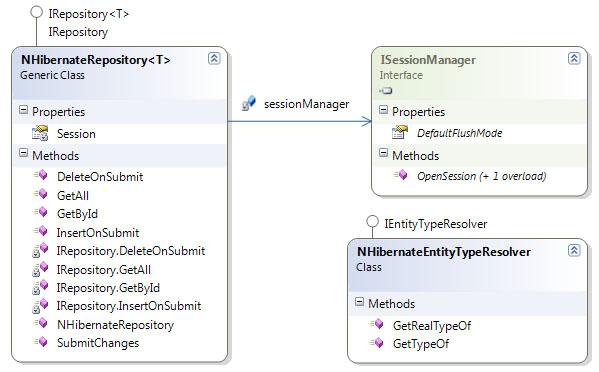
Task: Collapse Methods section in ISessionManager
Action: coord(383,154)
